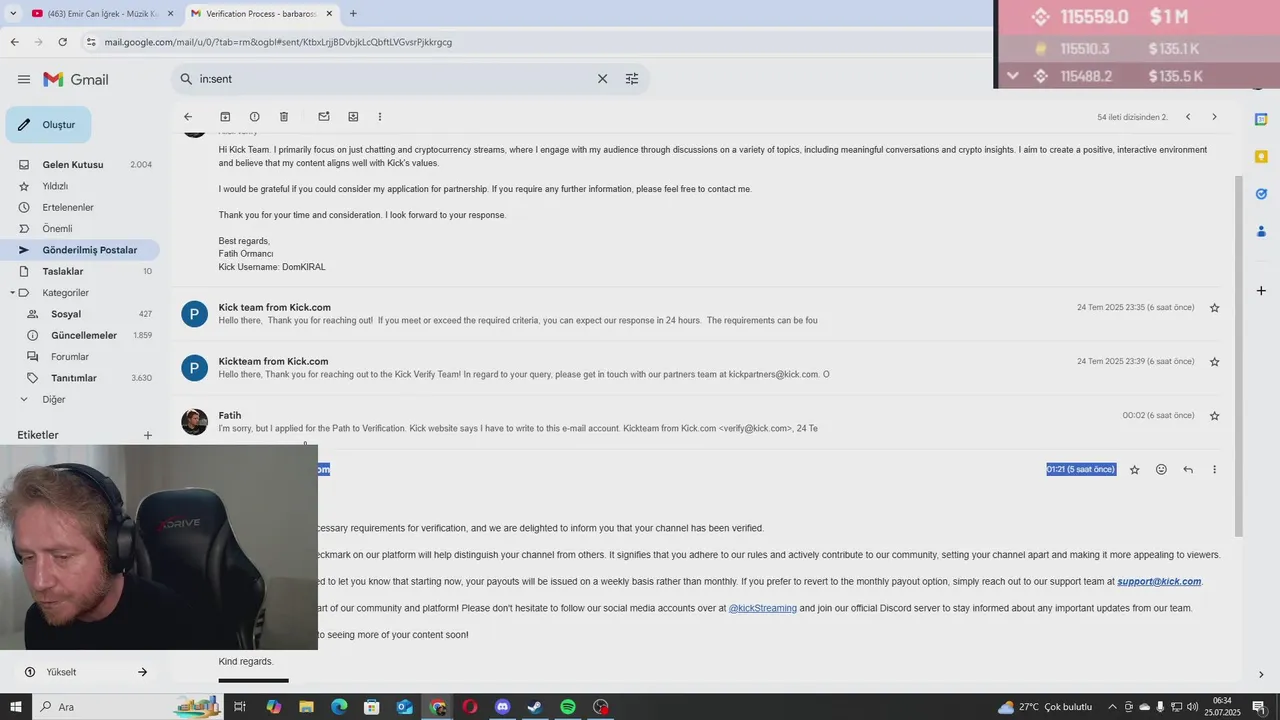Open Spotify from taskbar

(568, 707)
